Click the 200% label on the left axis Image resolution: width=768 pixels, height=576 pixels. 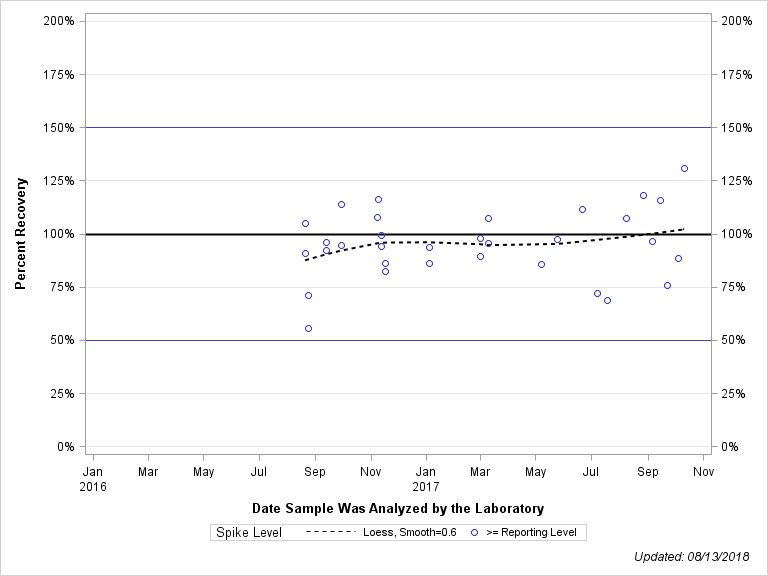(x=59, y=21)
